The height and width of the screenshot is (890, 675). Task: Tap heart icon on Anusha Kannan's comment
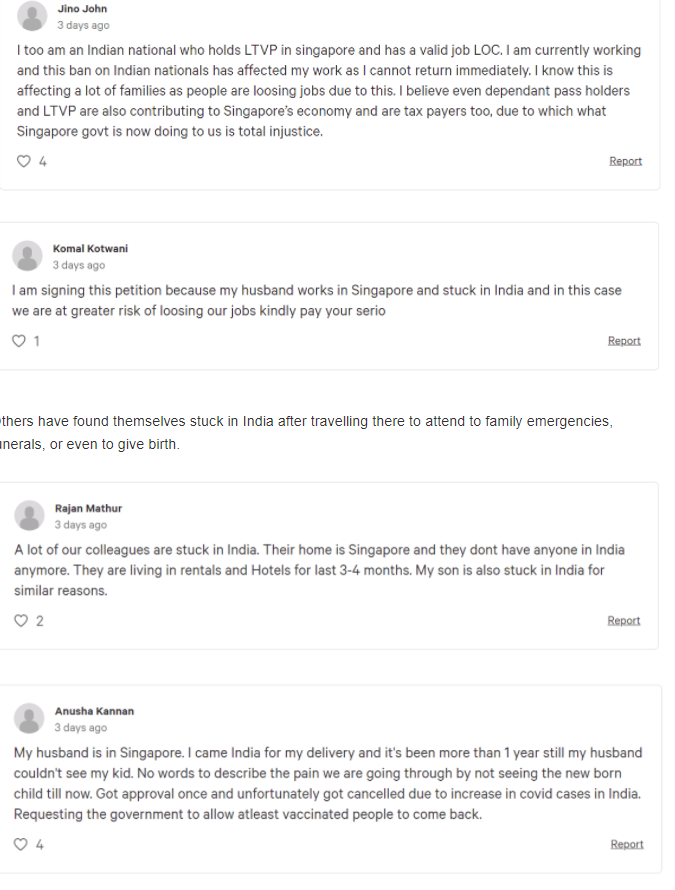pos(20,844)
